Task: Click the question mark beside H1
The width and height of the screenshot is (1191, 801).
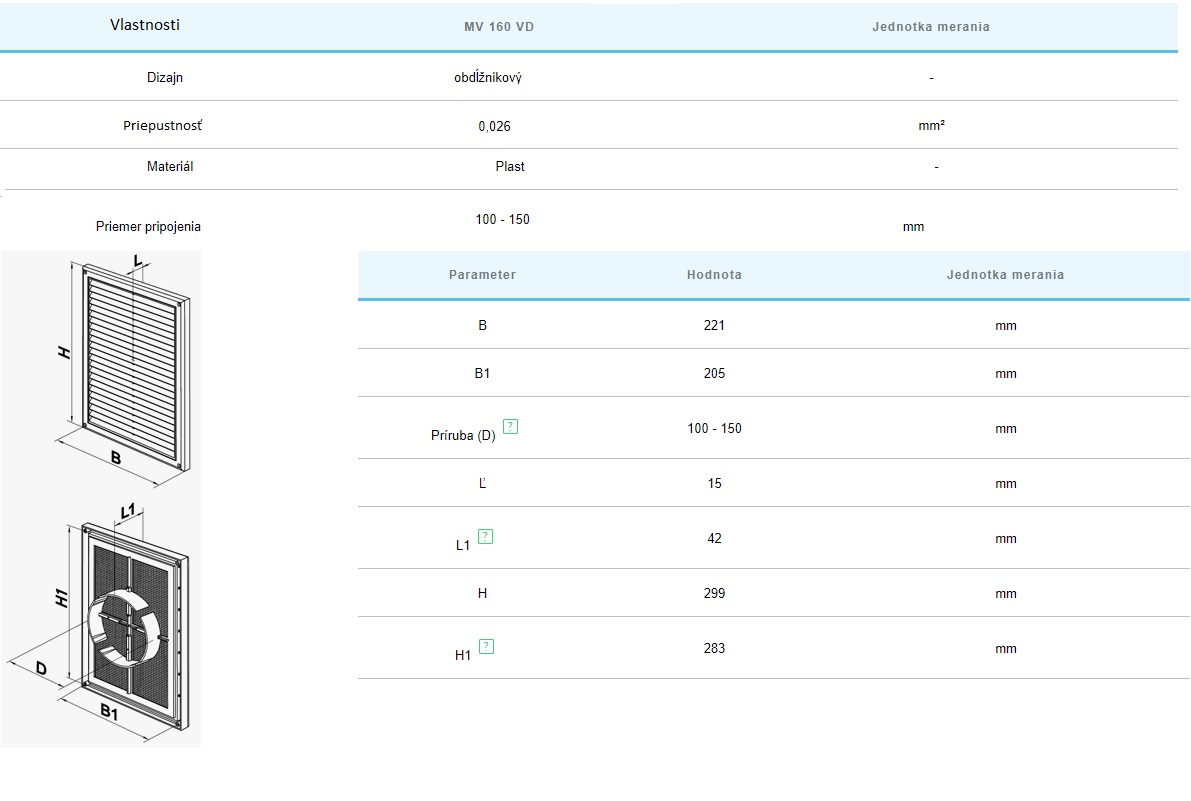Action: pyautogui.click(x=486, y=647)
